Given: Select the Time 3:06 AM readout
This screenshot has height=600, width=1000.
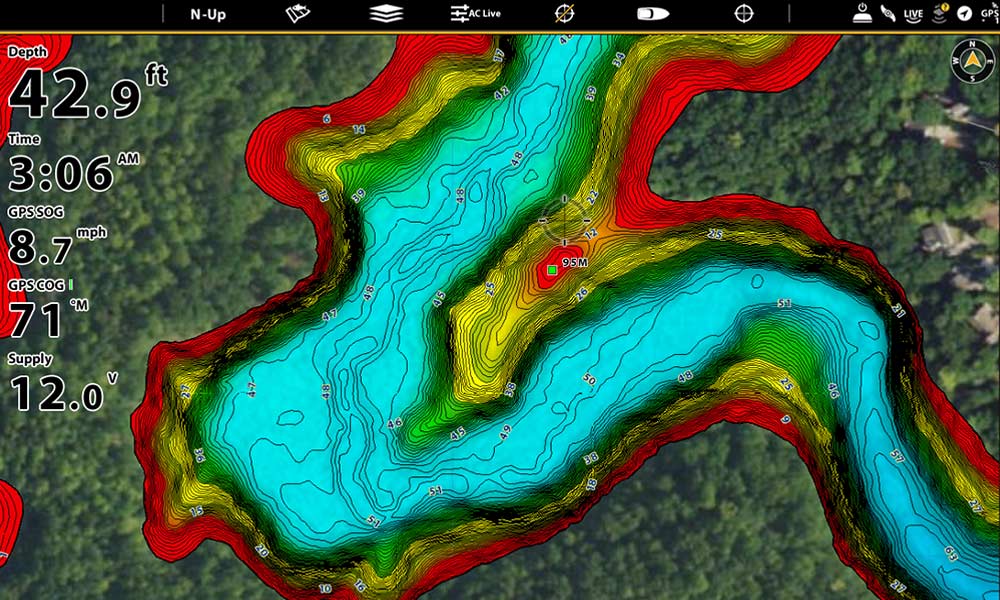Looking at the screenshot, I should (x=73, y=163).
